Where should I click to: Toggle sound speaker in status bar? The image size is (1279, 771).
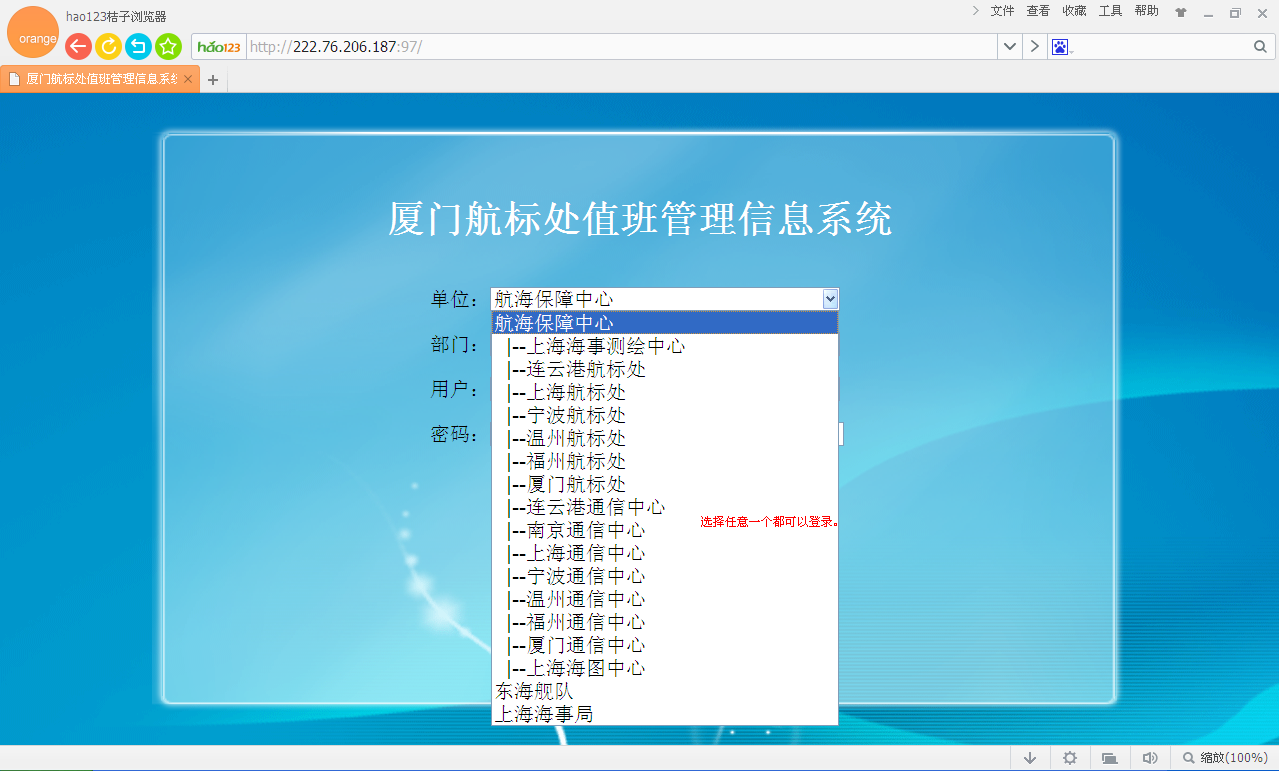(1150, 758)
